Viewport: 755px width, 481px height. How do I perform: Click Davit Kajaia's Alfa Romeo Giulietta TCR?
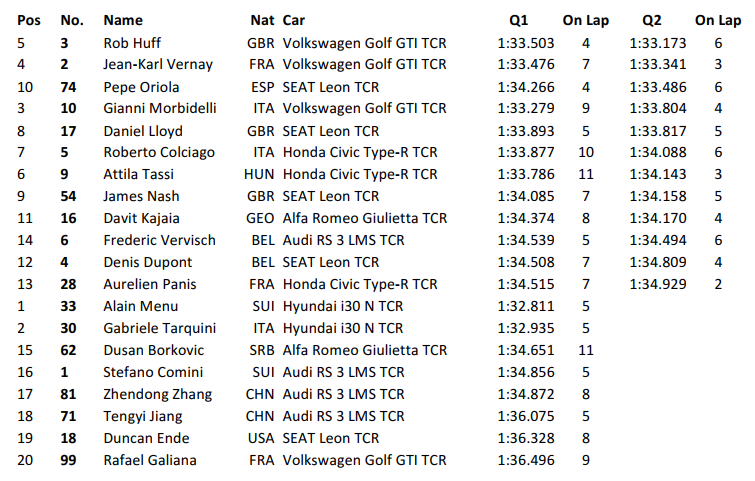364,218
